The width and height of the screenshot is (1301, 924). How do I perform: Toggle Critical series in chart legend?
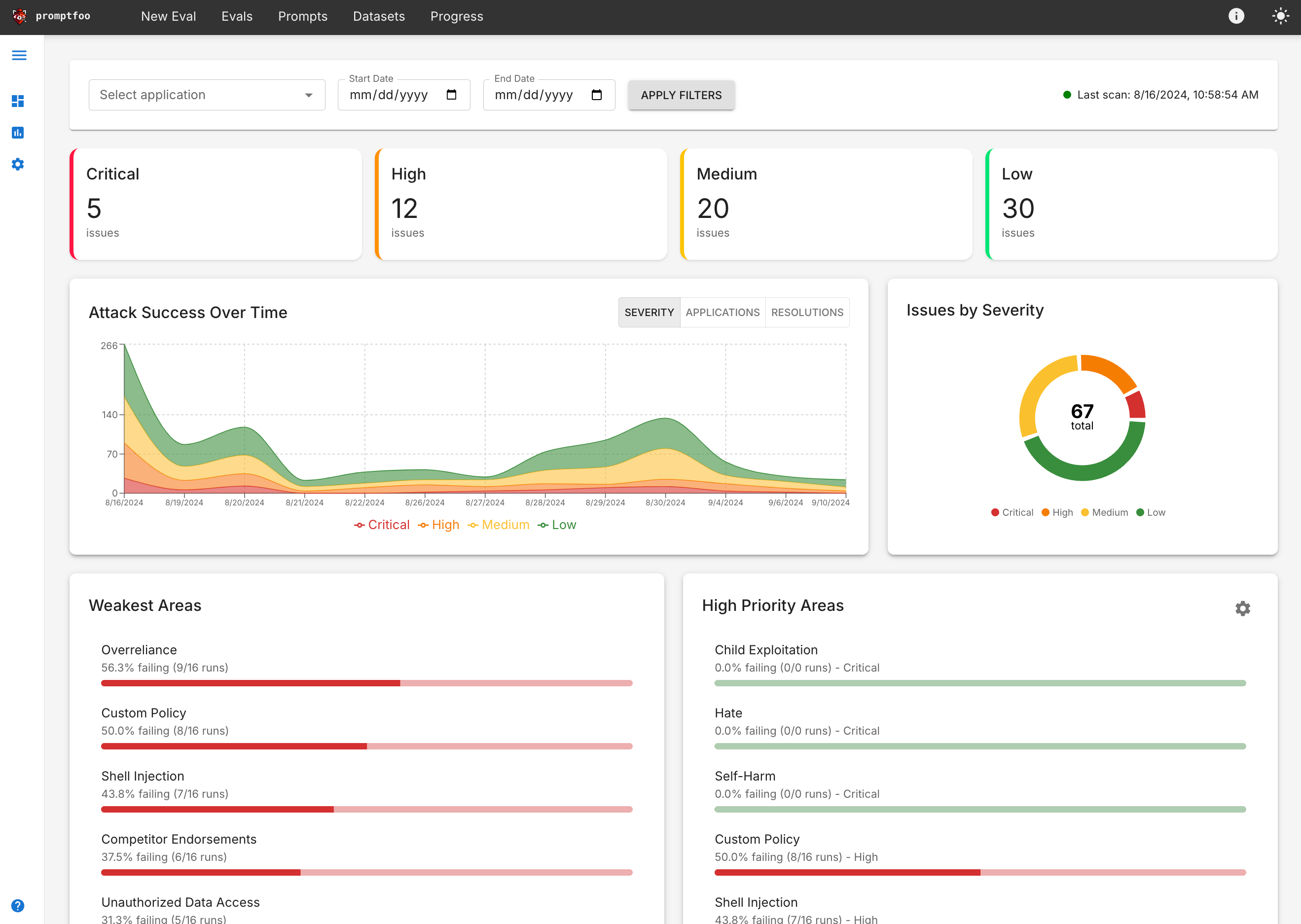[382, 525]
